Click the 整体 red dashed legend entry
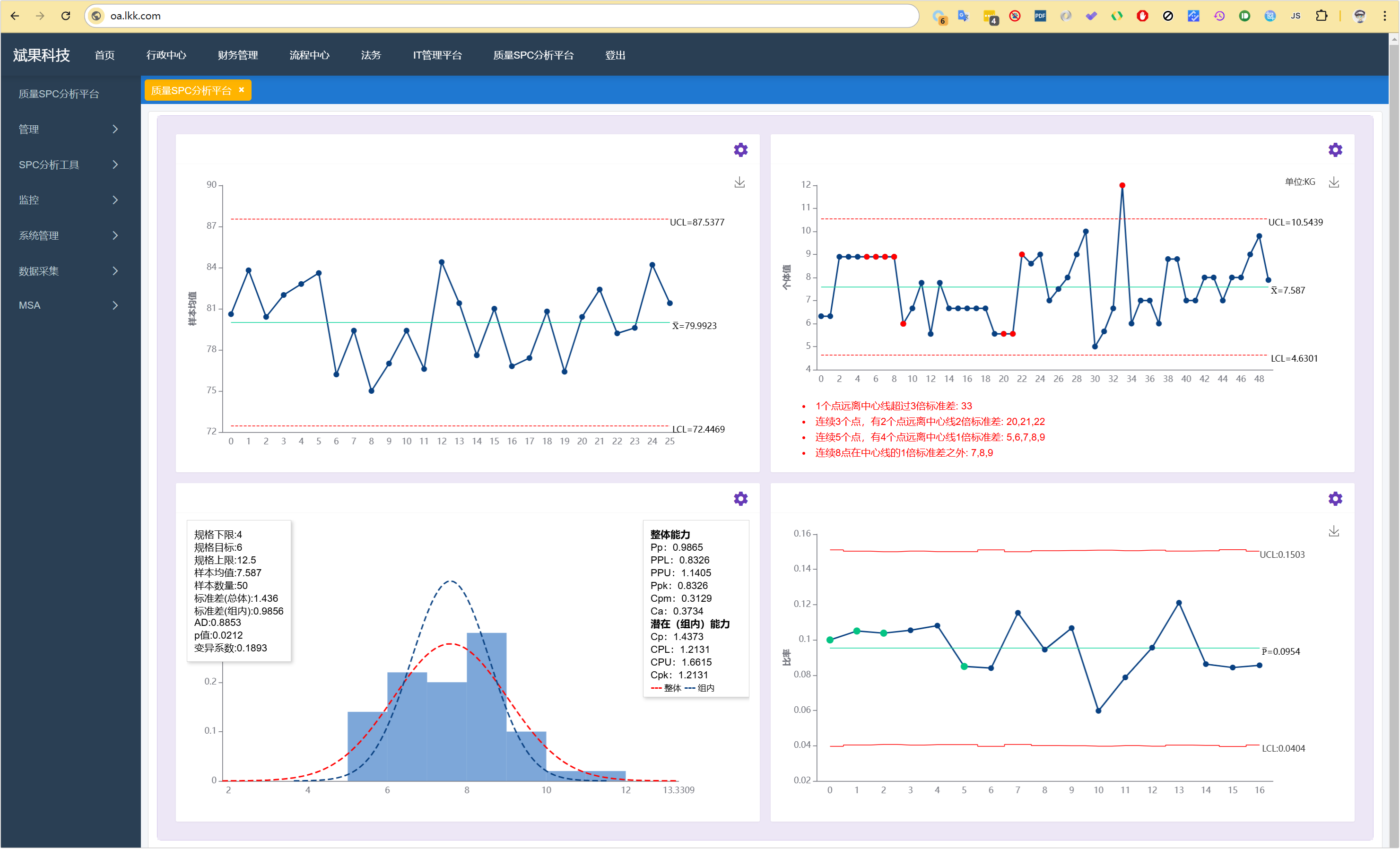The width and height of the screenshot is (1400, 849). tap(666, 688)
